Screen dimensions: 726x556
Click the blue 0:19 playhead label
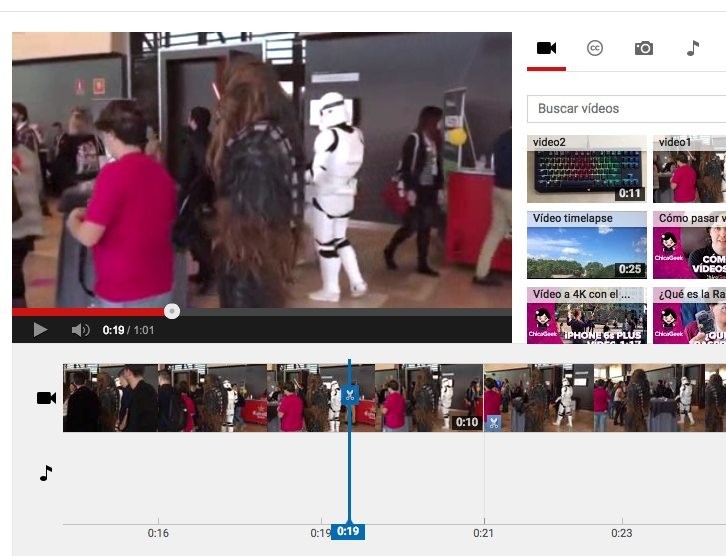(348, 531)
